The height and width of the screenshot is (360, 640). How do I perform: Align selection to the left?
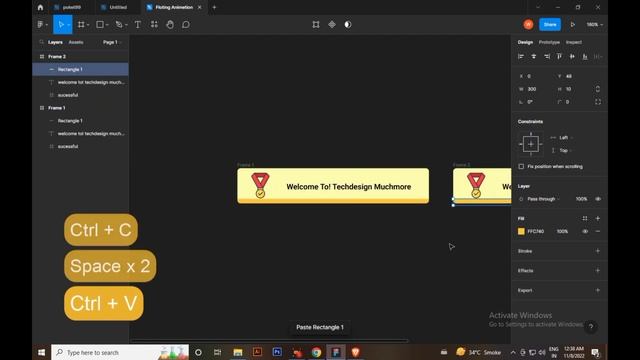point(521,56)
